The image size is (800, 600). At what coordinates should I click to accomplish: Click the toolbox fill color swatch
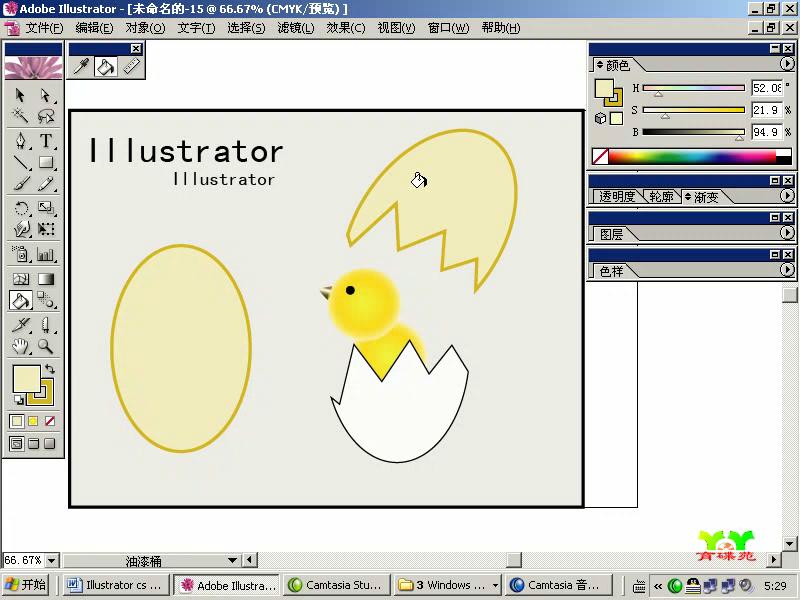coord(27,379)
